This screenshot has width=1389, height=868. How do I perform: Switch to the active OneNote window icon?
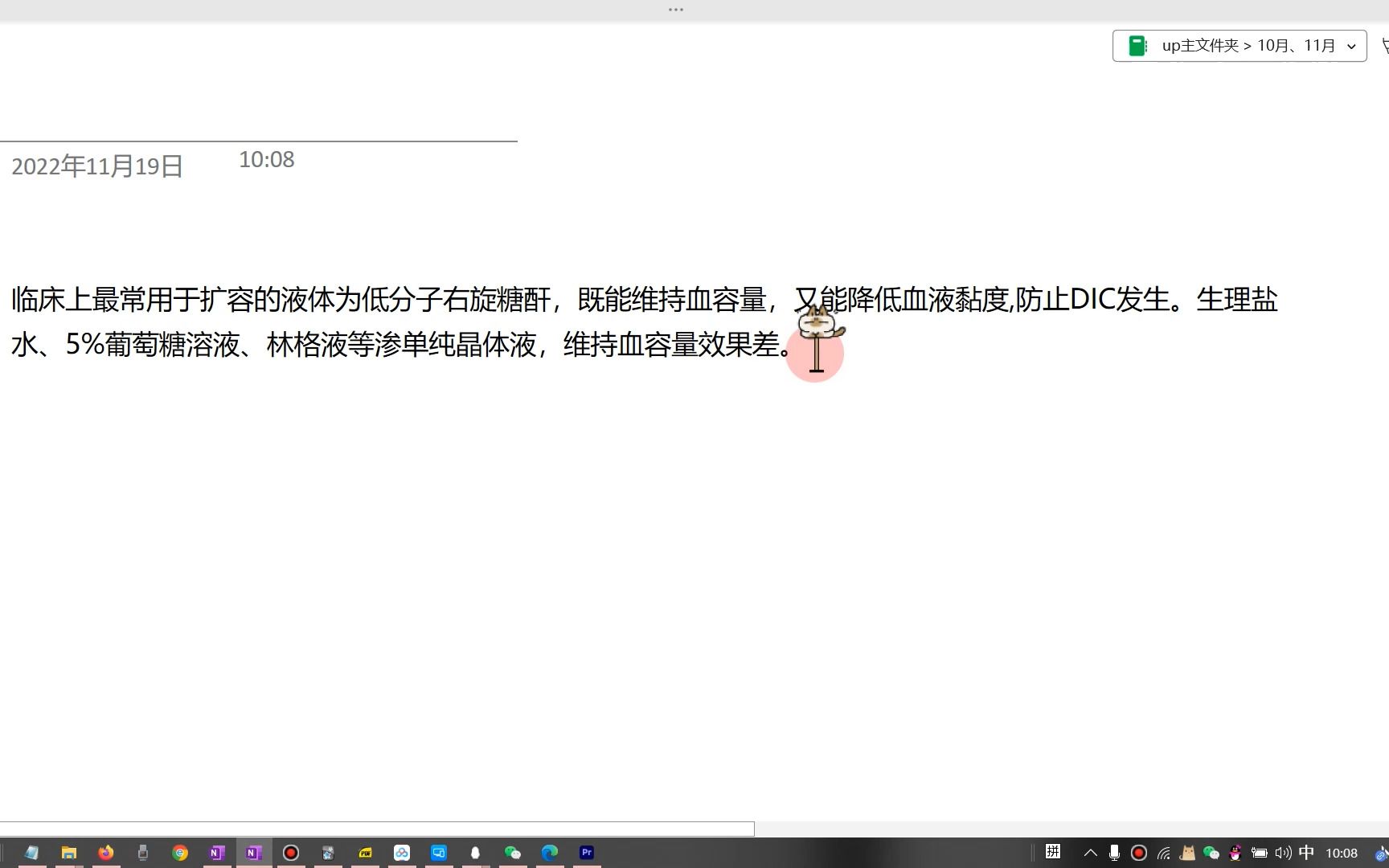254,853
